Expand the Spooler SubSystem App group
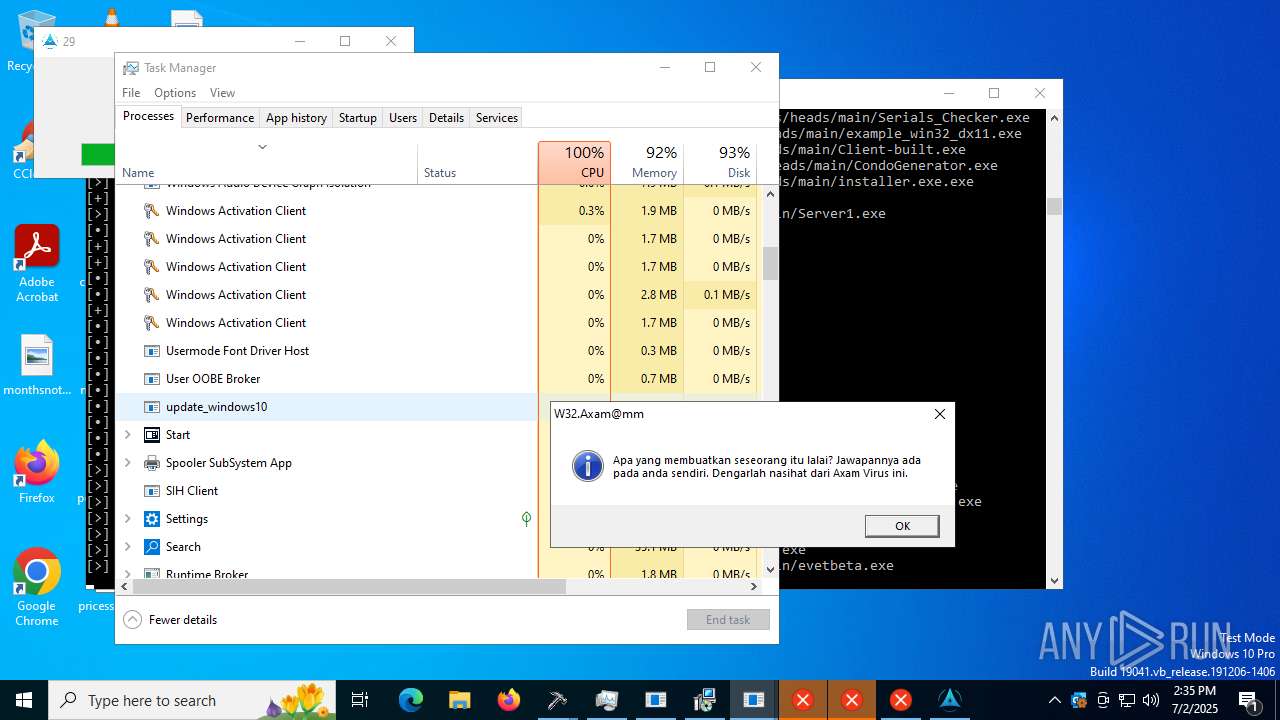This screenshot has width=1280, height=720. [127, 463]
